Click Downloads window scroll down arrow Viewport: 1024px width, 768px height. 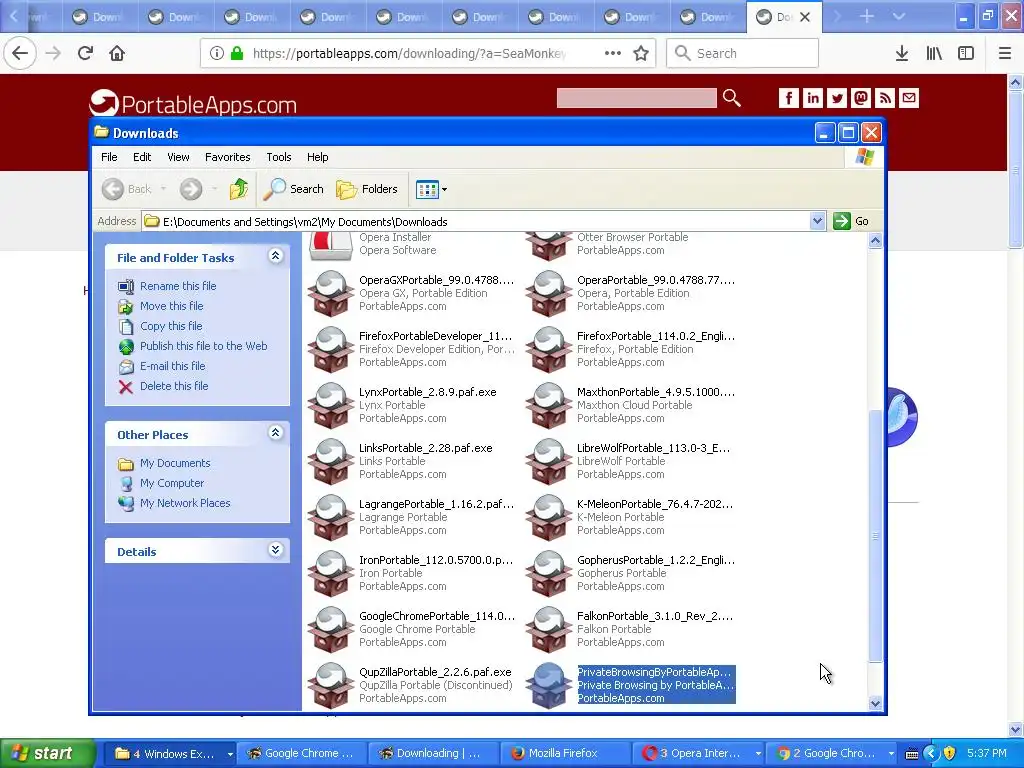(875, 703)
